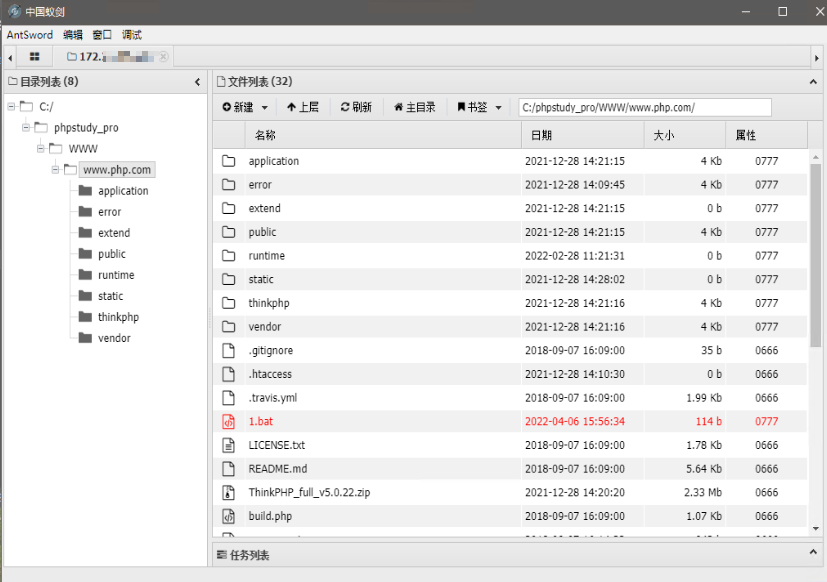Collapse the 文件列表 panel
Viewport: 827px width, 582px height.
pos(813,82)
